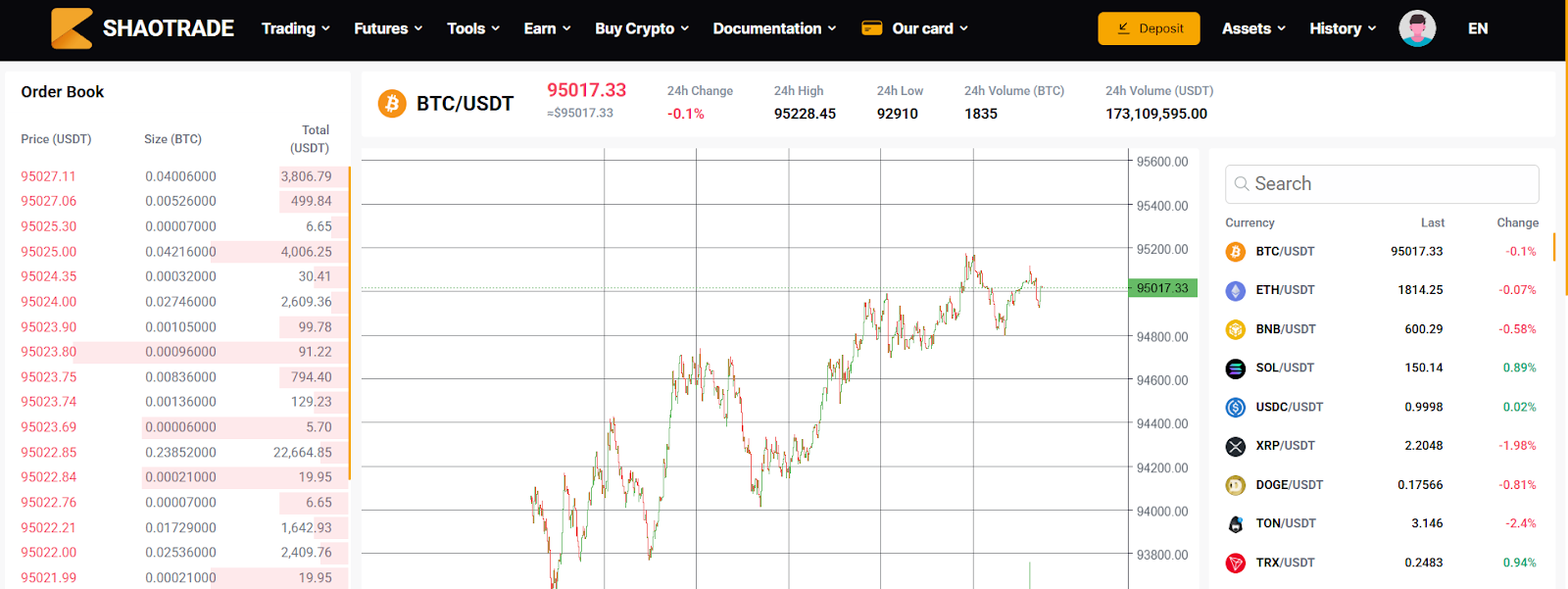Click the Size (BTC) column header
Viewport: 1568px width, 589px height.
click(x=172, y=139)
